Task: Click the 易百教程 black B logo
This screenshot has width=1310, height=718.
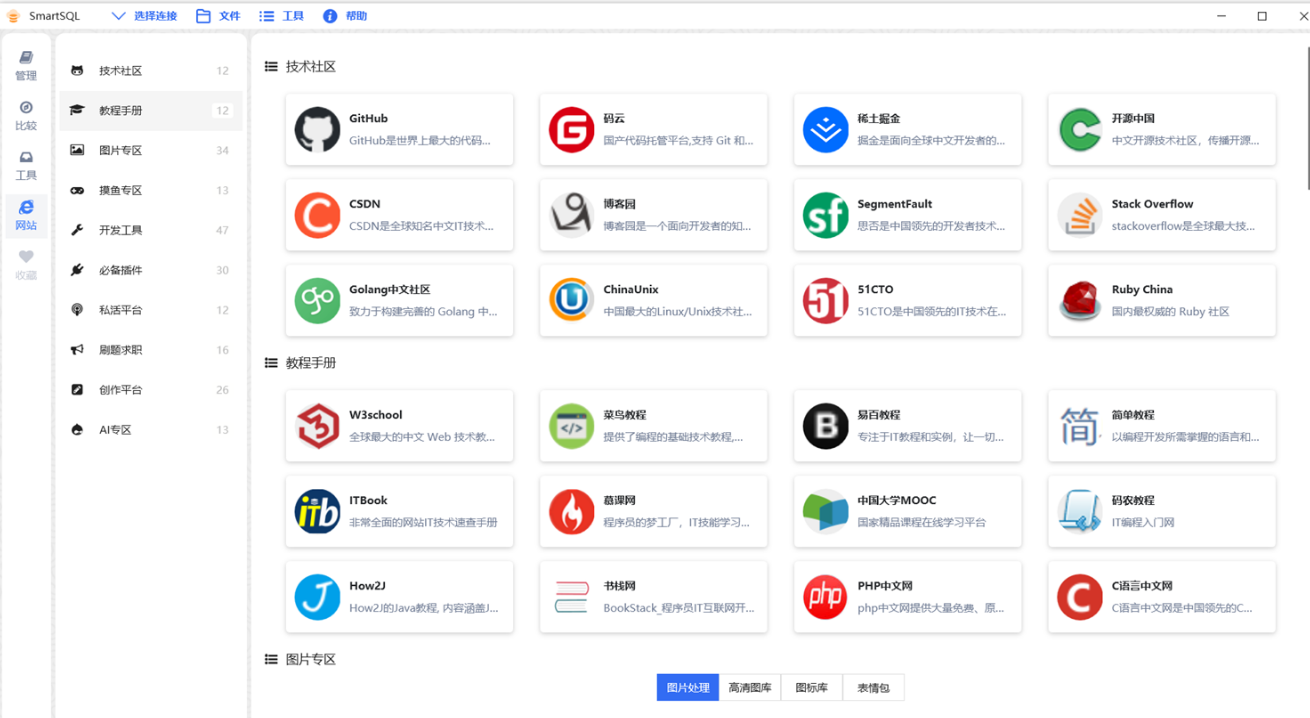Action: point(825,426)
